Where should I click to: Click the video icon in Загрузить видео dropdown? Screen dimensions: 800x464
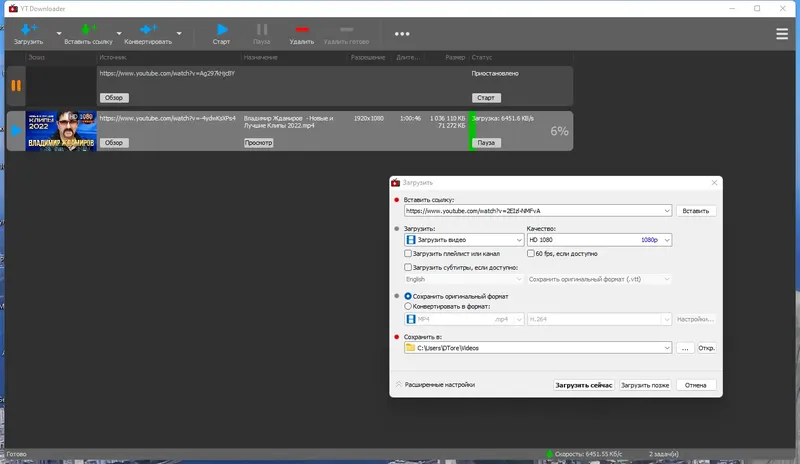[411, 240]
